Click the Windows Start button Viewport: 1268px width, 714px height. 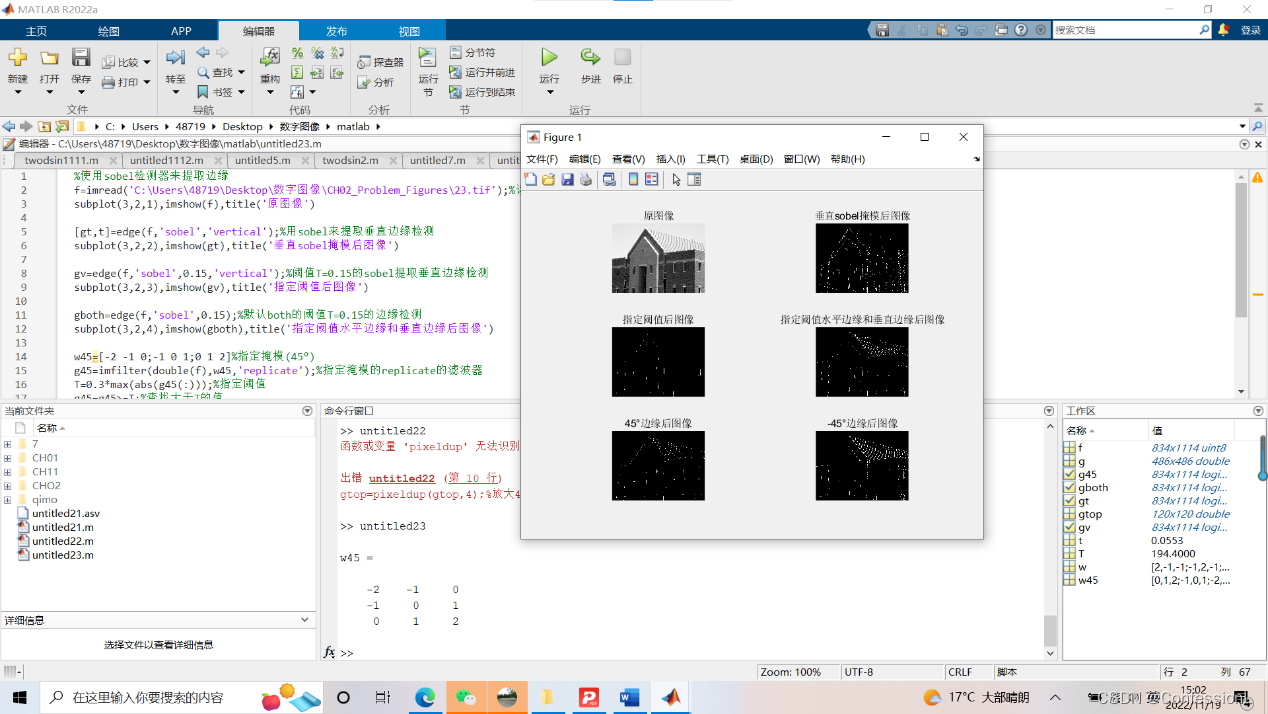[x=19, y=697]
